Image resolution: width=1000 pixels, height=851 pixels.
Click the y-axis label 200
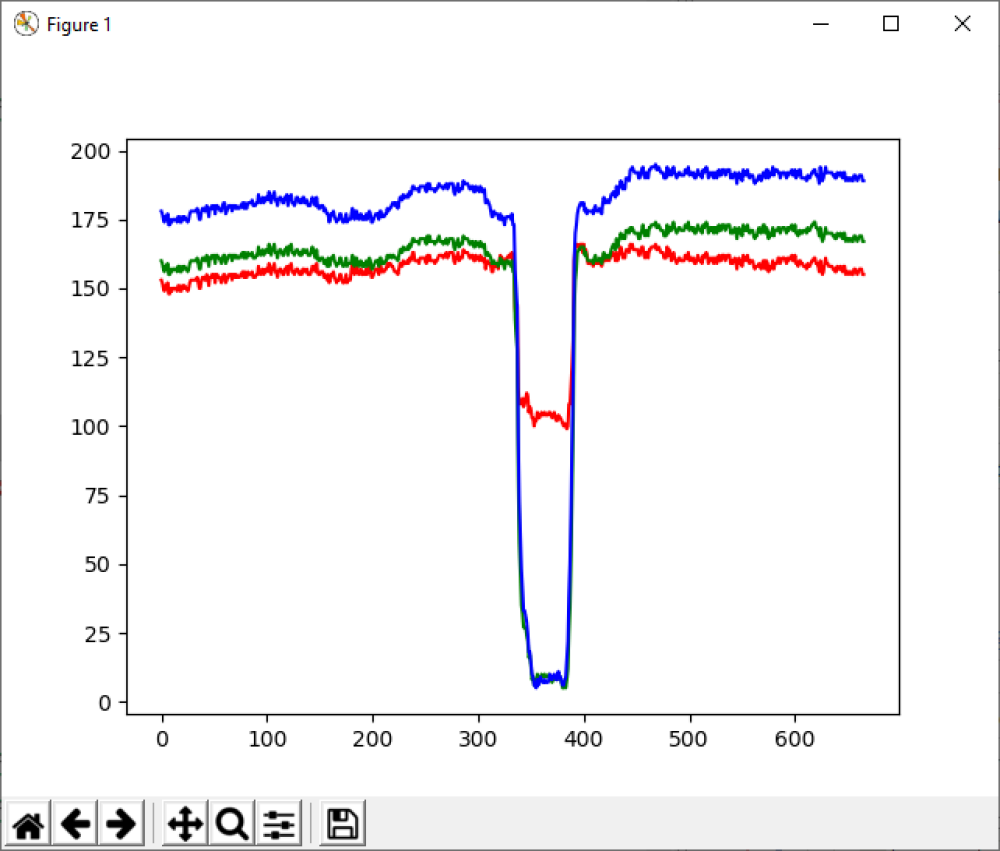90,152
